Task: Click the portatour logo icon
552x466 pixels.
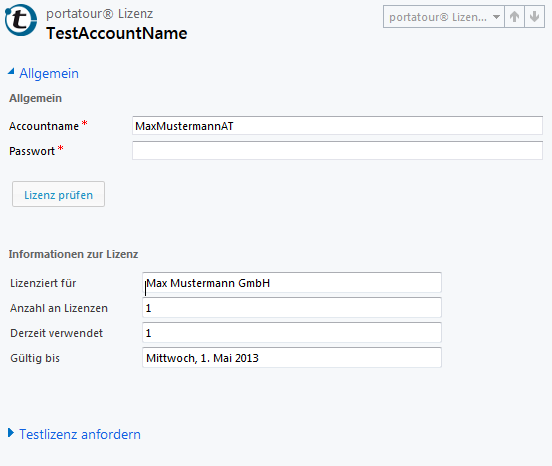Action: [x=20, y=20]
